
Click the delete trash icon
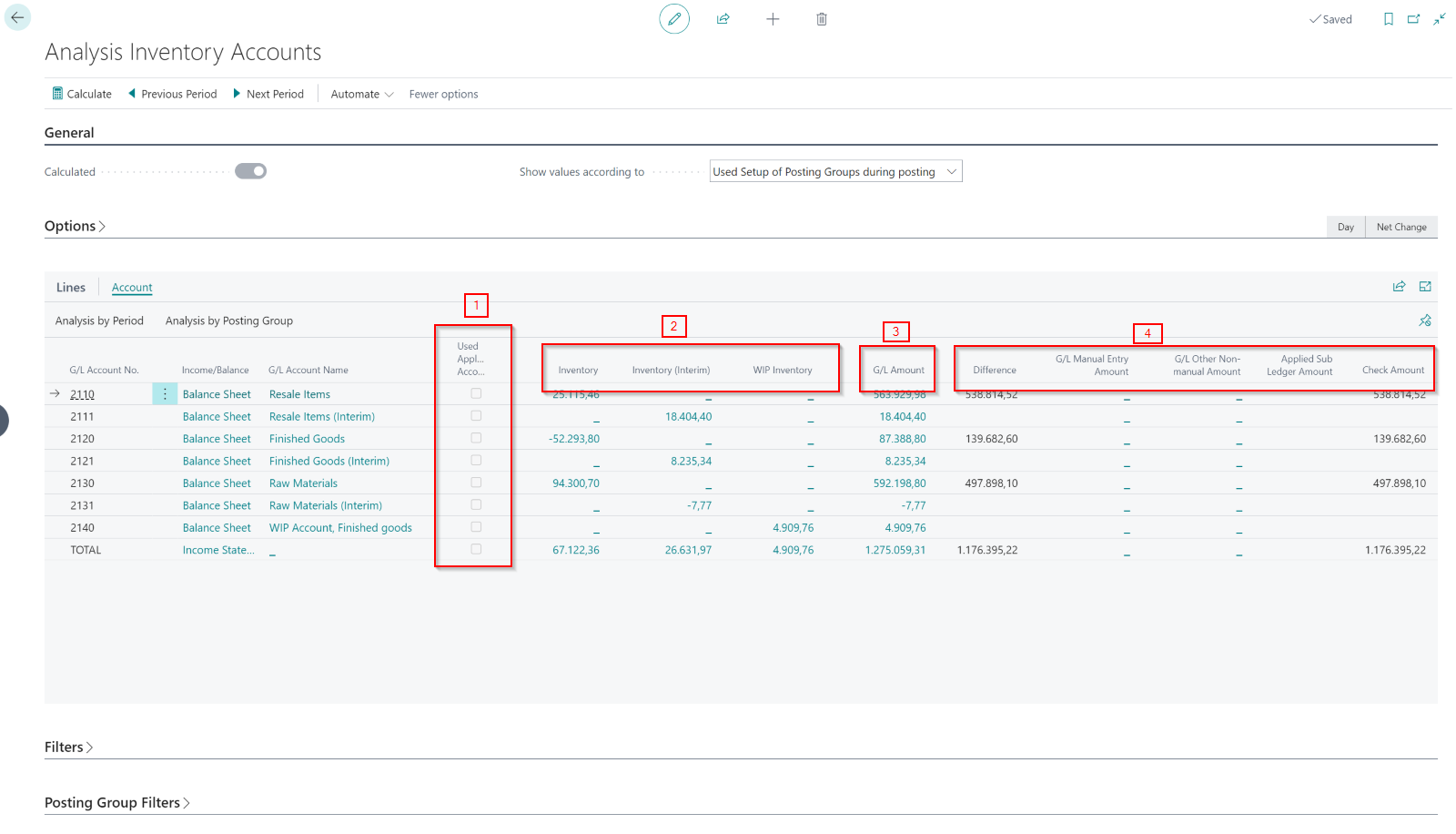(x=822, y=19)
